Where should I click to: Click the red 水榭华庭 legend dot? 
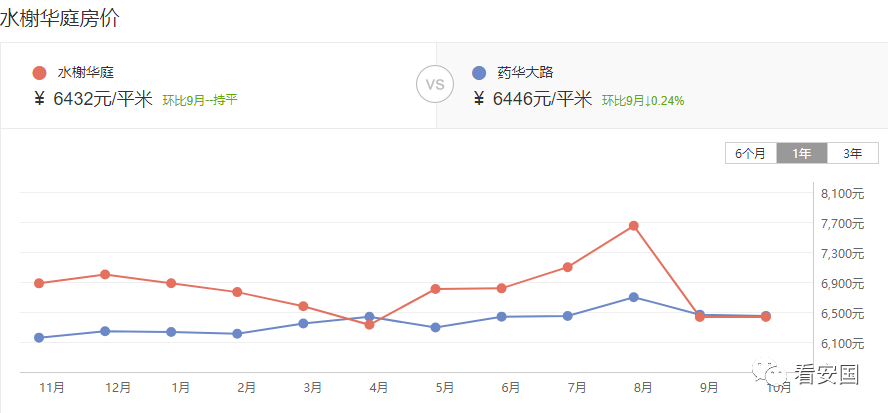tap(39, 73)
